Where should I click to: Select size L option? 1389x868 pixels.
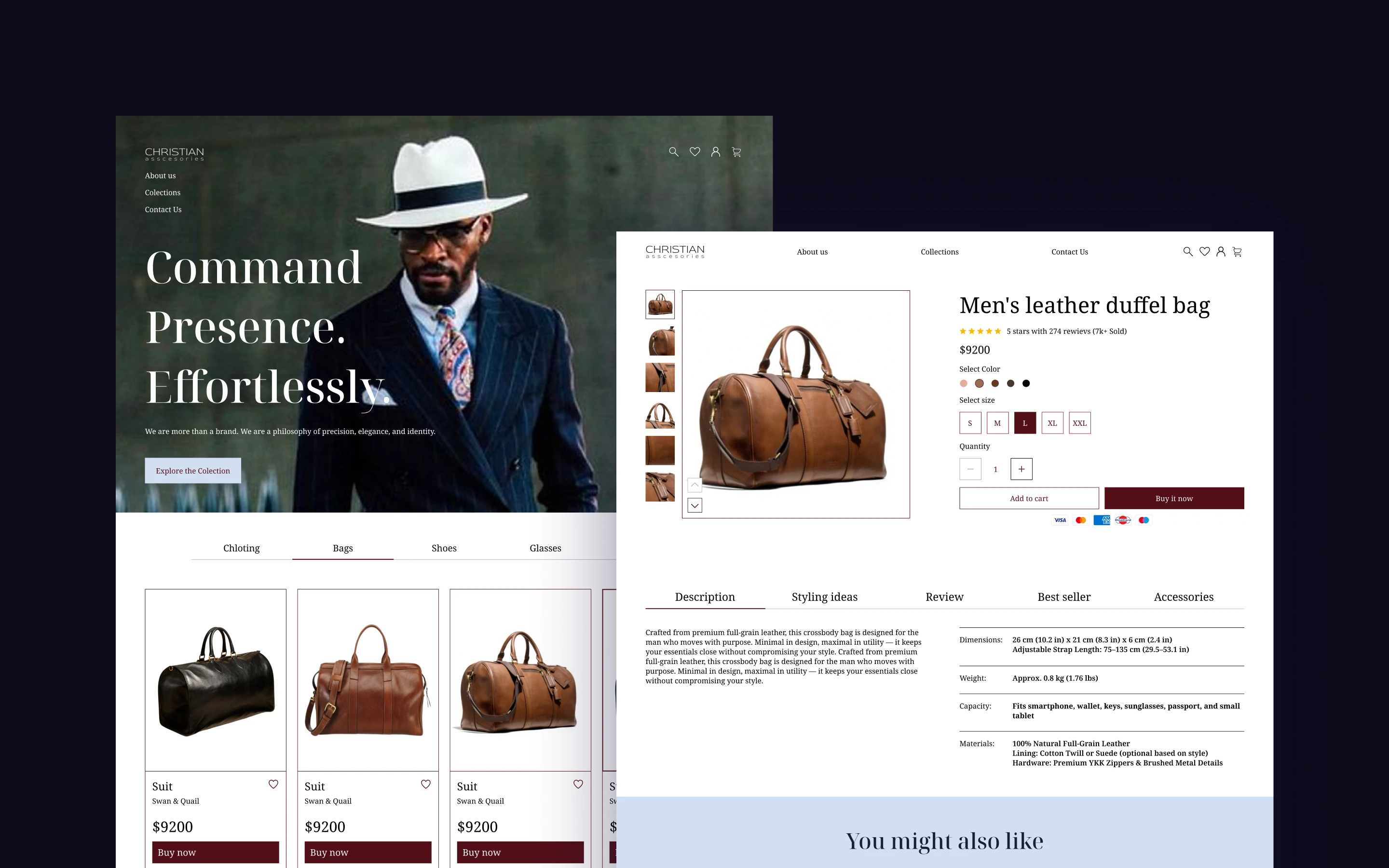click(1025, 423)
